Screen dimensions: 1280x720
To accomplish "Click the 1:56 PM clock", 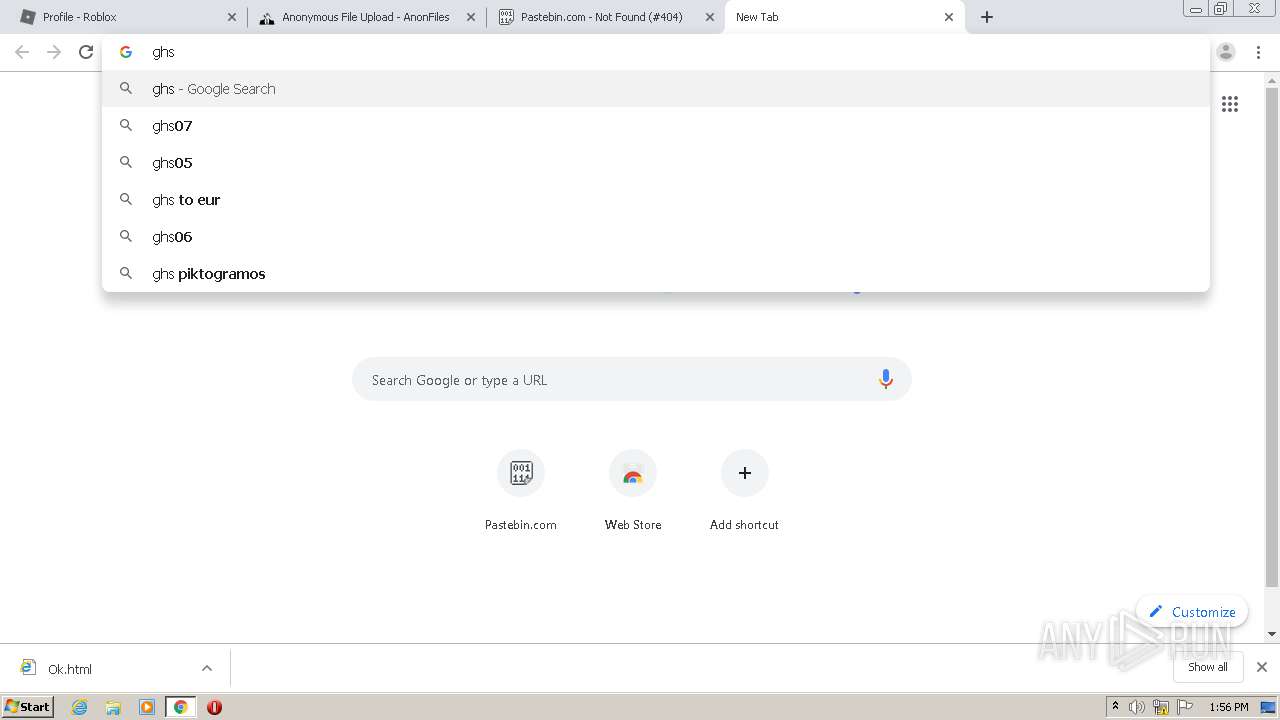I will [x=1229, y=707].
